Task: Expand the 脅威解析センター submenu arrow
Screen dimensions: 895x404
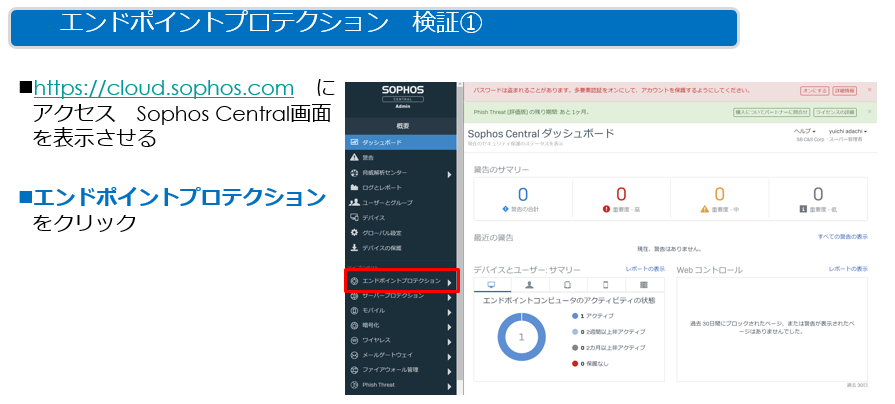Action: click(x=450, y=174)
